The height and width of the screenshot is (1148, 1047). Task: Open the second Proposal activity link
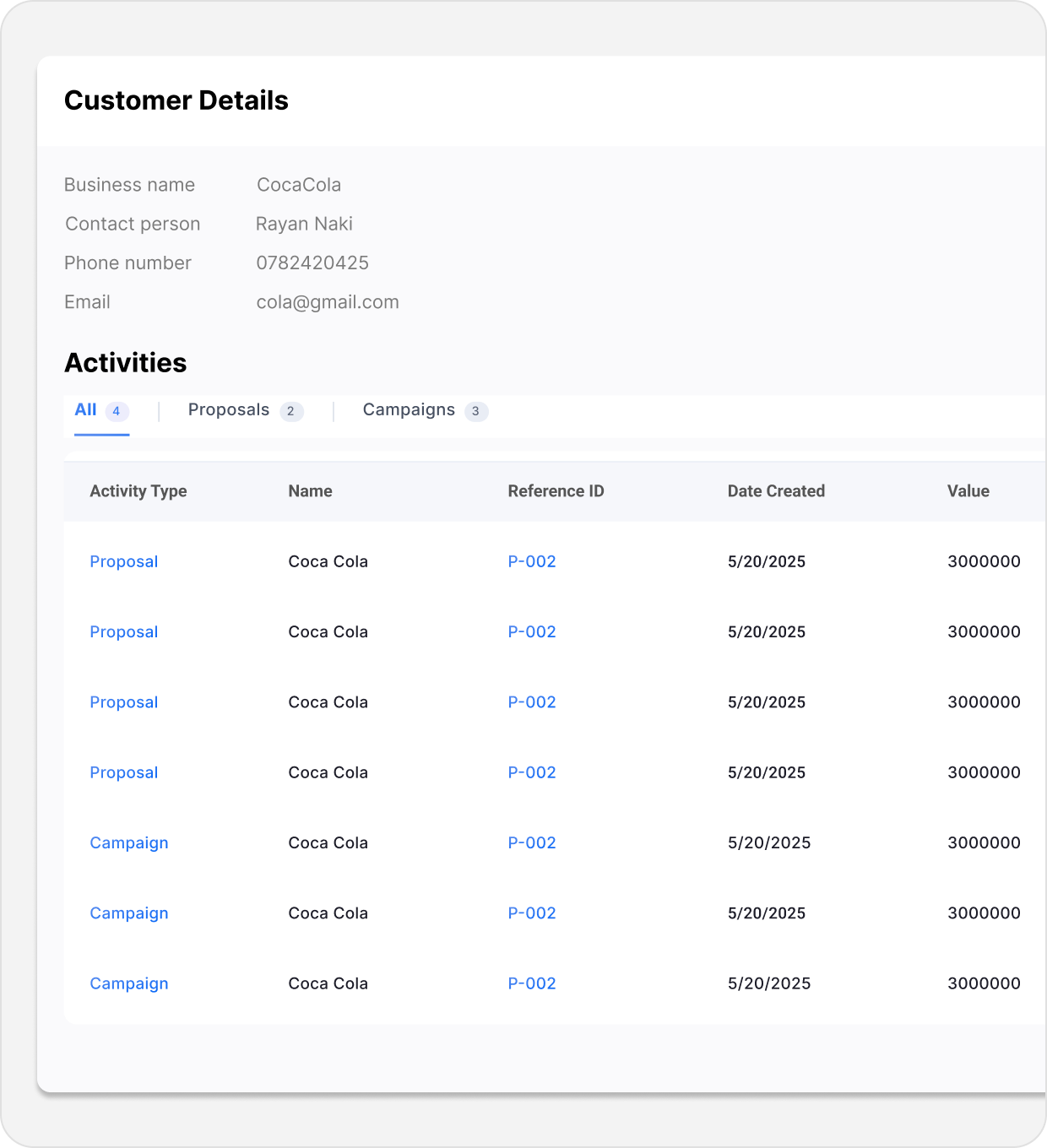coord(124,632)
